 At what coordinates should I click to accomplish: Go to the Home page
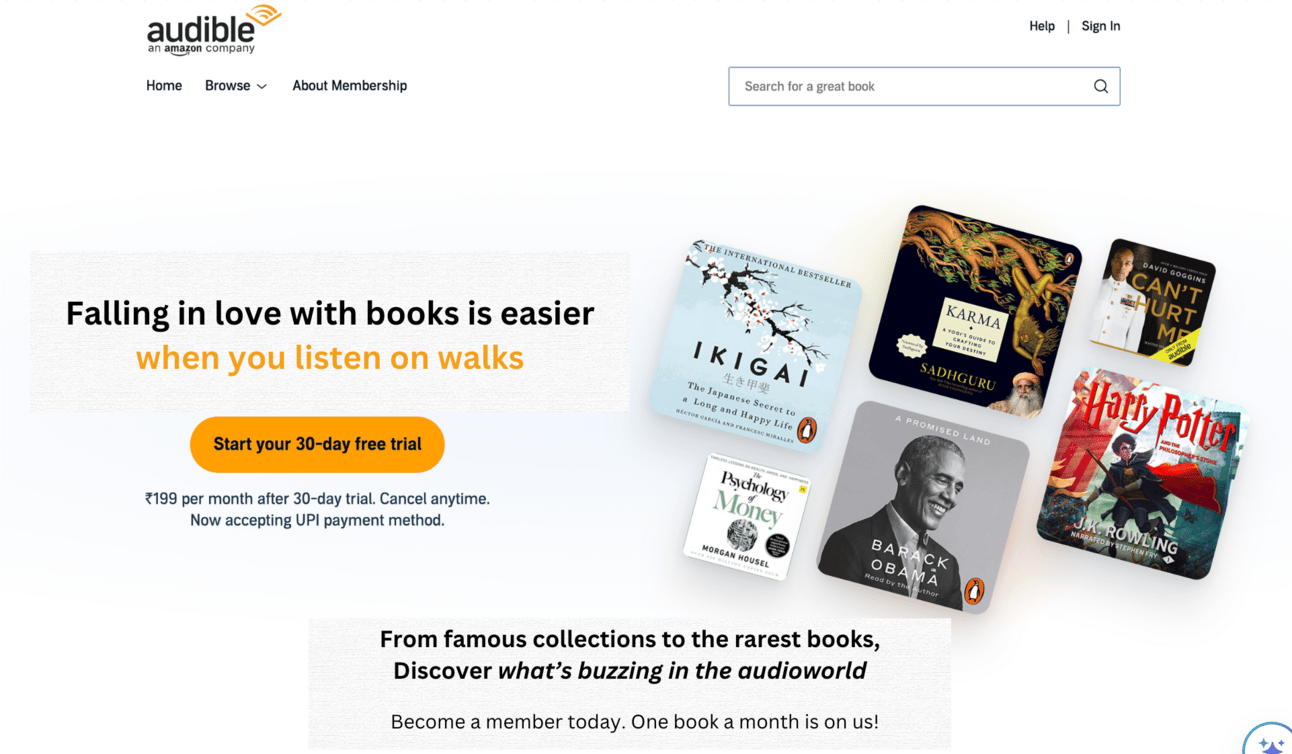164,86
